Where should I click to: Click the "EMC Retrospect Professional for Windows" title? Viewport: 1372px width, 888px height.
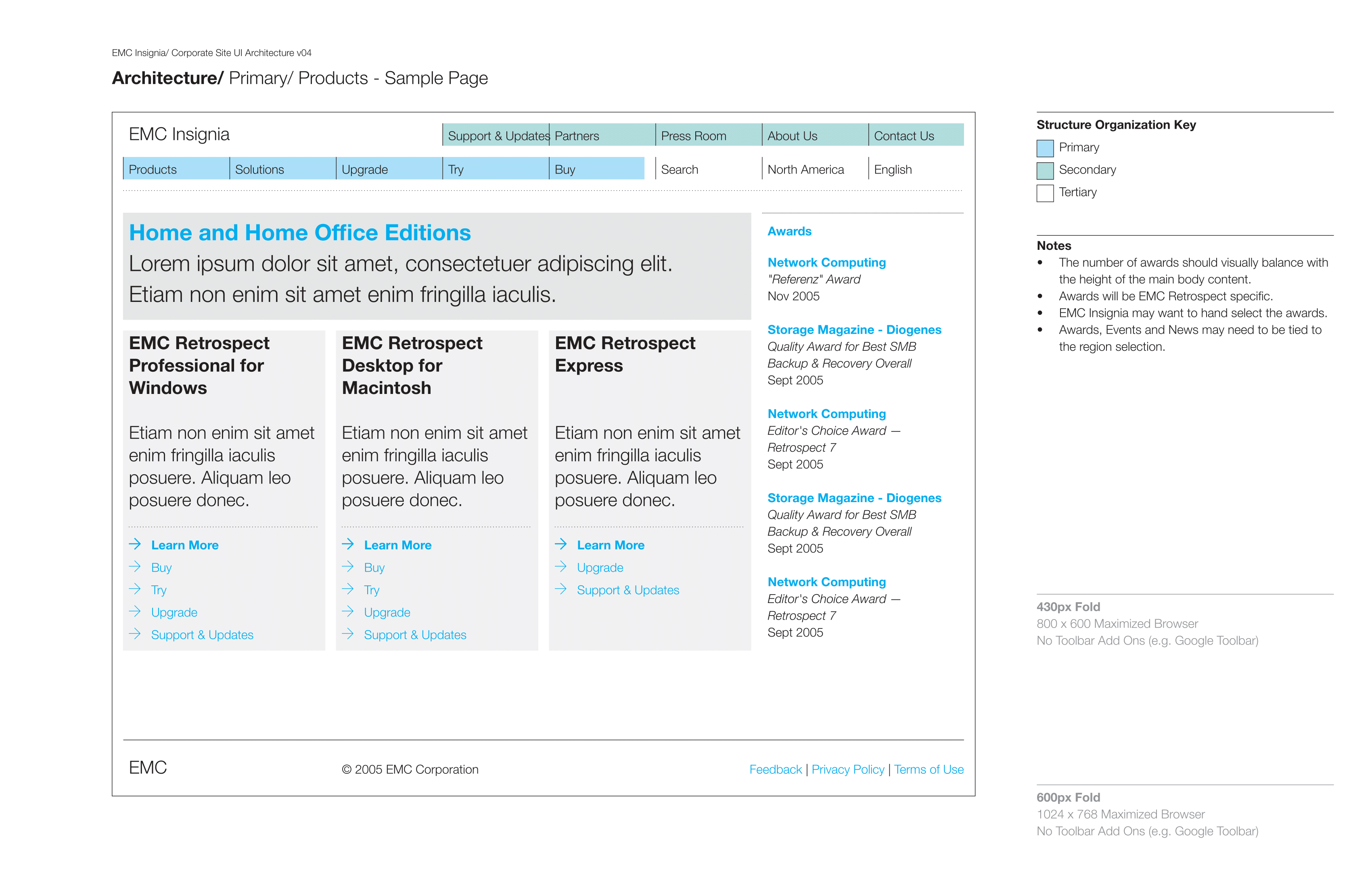click(199, 365)
